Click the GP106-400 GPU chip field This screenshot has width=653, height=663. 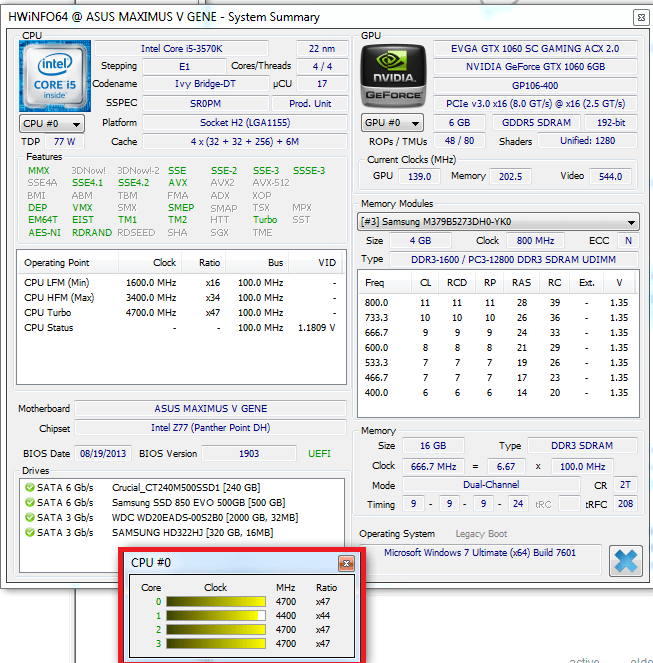point(535,85)
